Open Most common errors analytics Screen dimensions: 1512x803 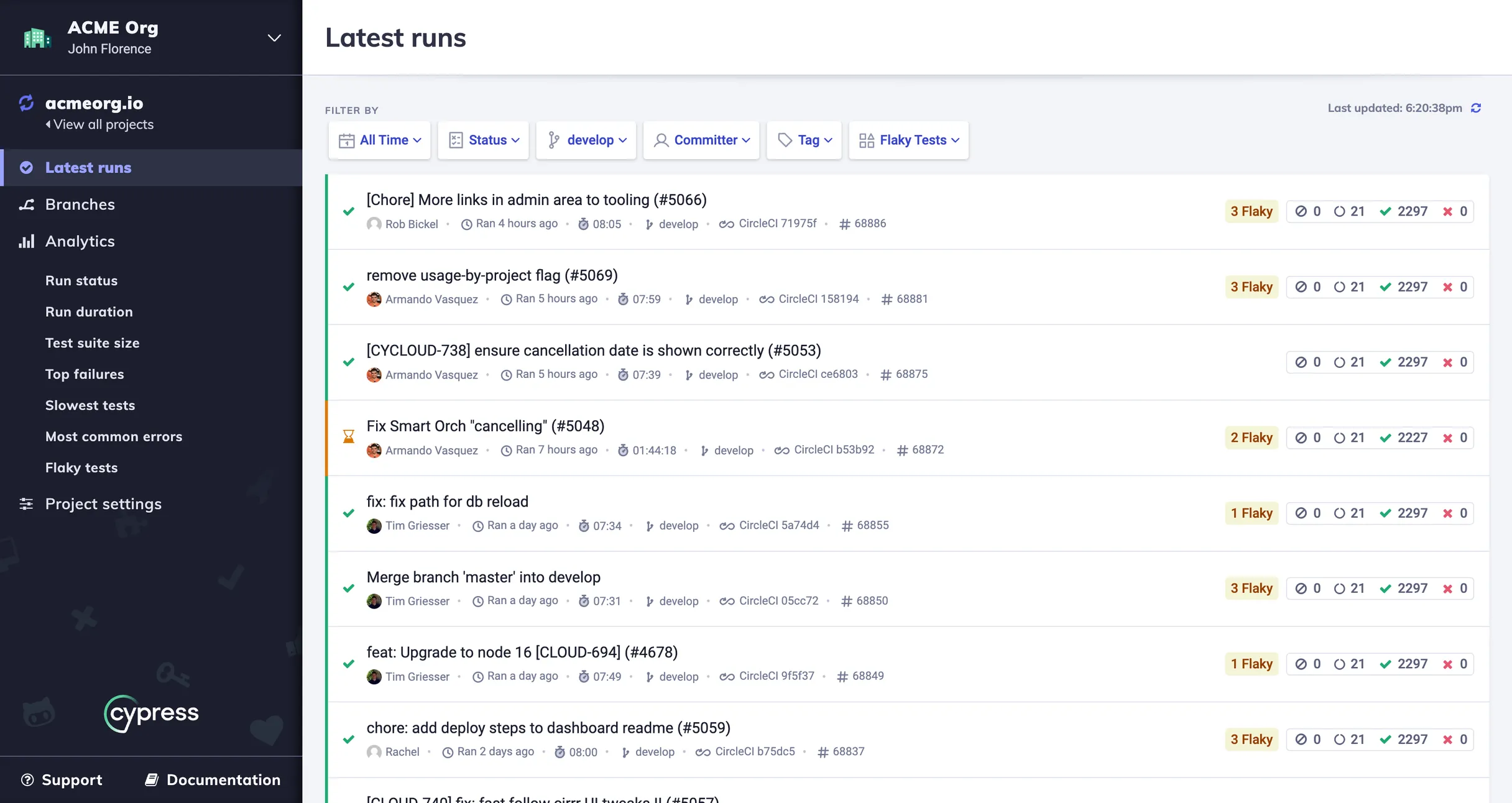tap(114, 436)
